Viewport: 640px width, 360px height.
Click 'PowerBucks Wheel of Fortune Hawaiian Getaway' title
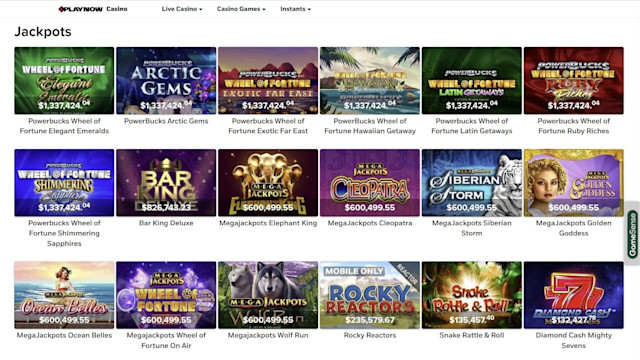click(370, 126)
